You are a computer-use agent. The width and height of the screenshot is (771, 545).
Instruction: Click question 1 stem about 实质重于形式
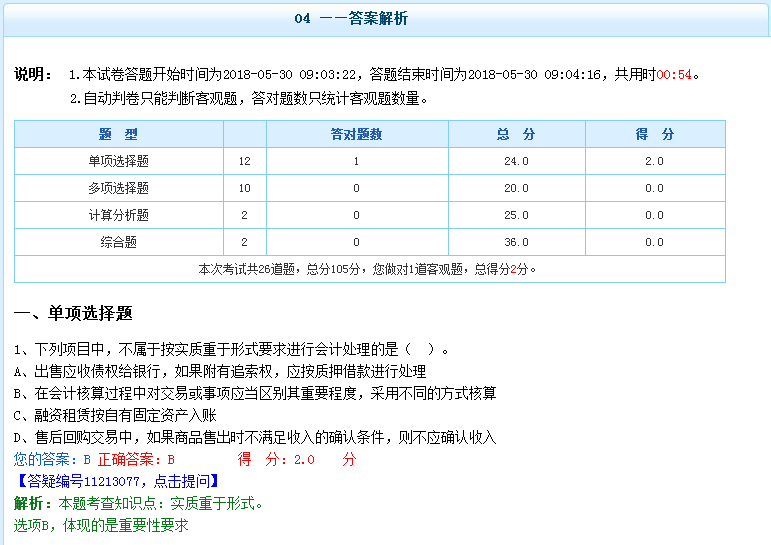231,349
